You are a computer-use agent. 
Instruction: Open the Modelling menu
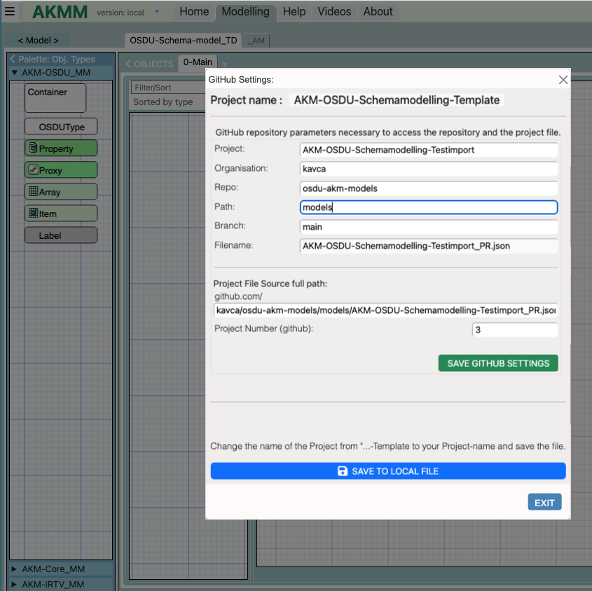pos(245,12)
